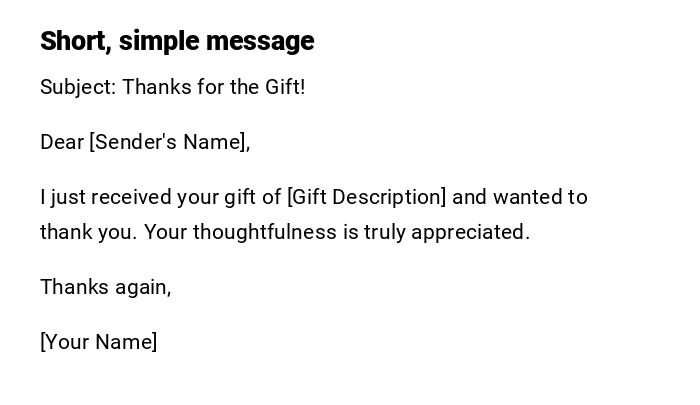Select the [Your Name] signature placeholder

point(98,342)
